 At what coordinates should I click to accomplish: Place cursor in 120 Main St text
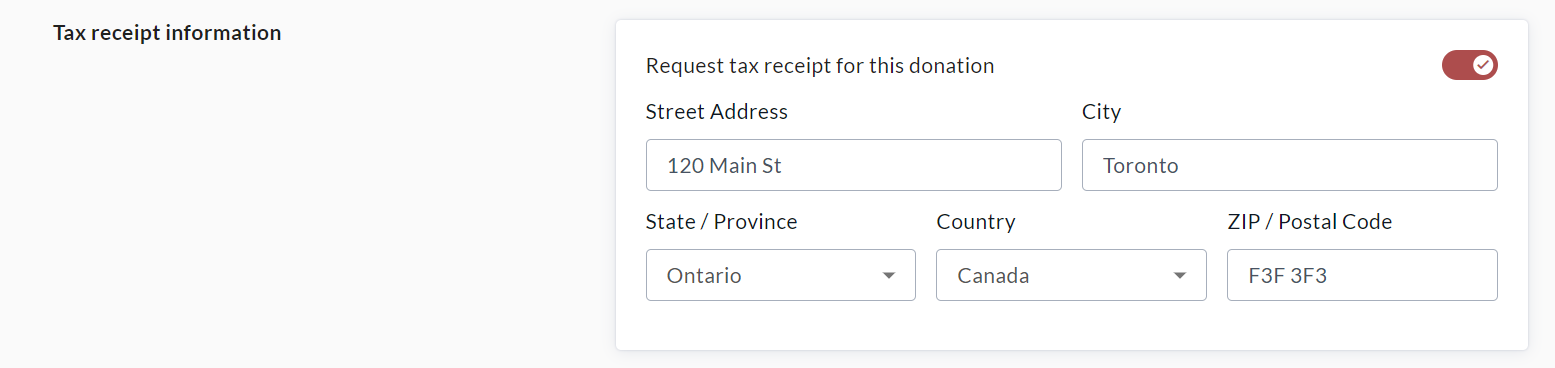pyautogui.click(x=724, y=166)
